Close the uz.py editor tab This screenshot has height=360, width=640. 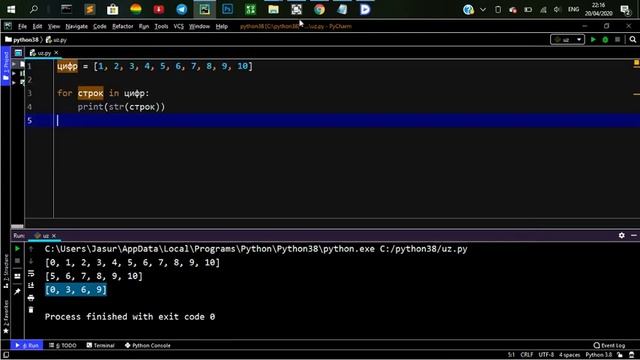click(56, 53)
